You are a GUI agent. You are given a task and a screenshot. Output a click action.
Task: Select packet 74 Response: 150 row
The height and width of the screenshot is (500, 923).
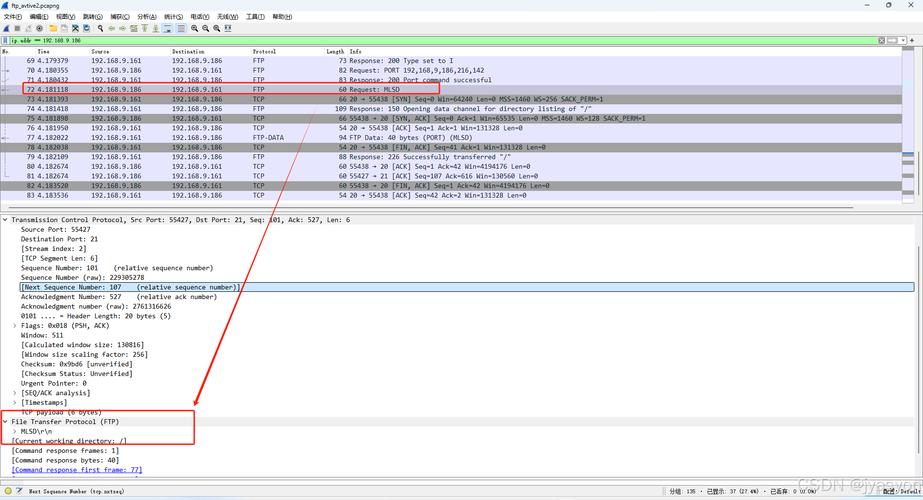point(451,108)
